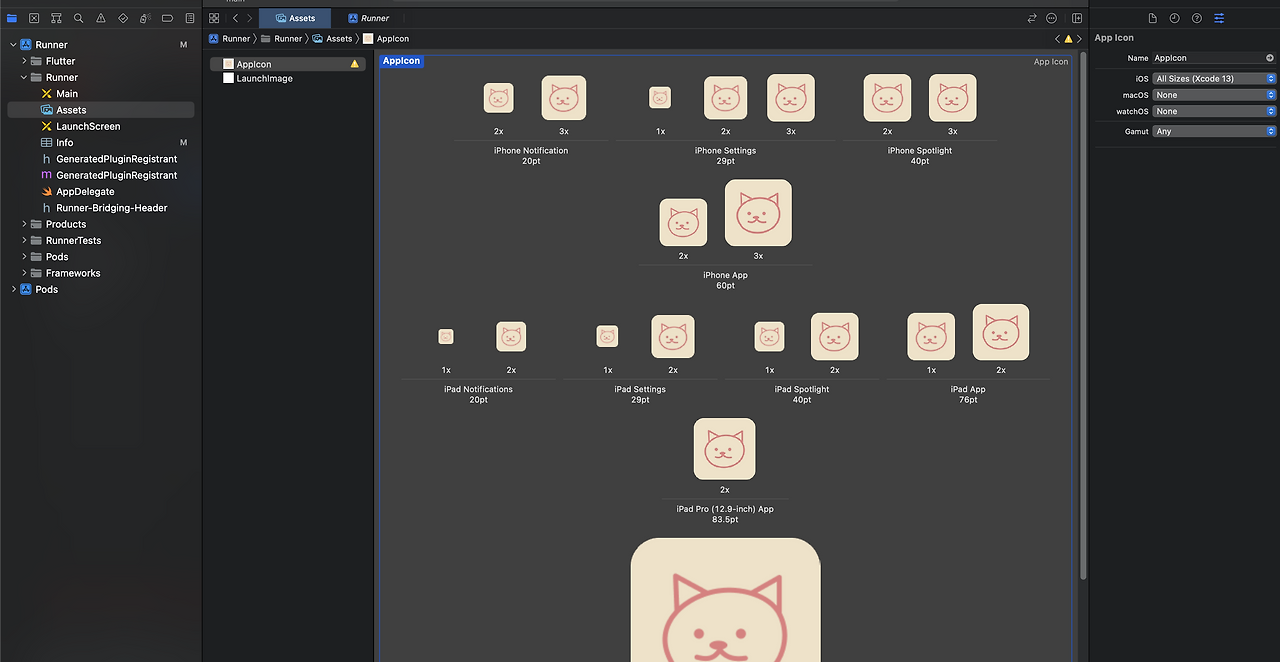Click the code review swap-arrows icon
The height and width of the screenshot is (662, 1280).
pyautogui.click(x=1032, y=18)
